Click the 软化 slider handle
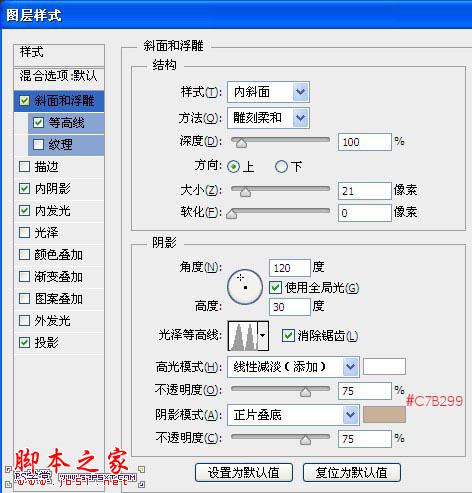 tap(232, 214)
